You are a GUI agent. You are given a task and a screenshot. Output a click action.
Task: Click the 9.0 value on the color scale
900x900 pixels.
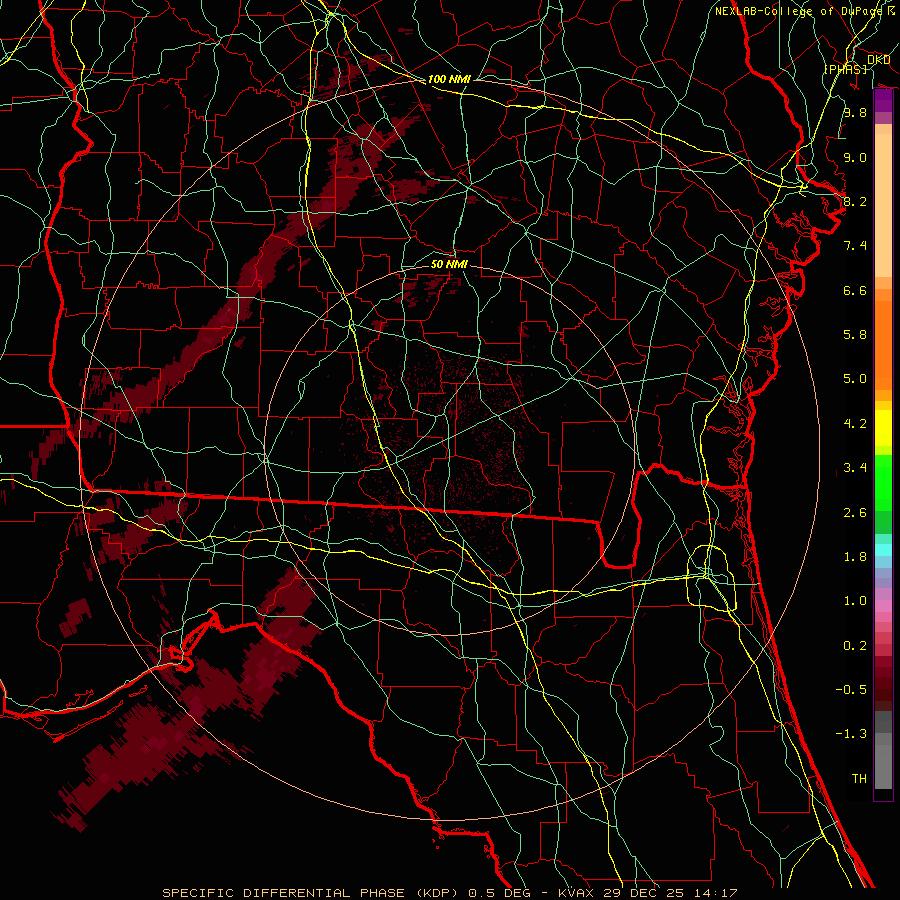click(x=855, y=157)
